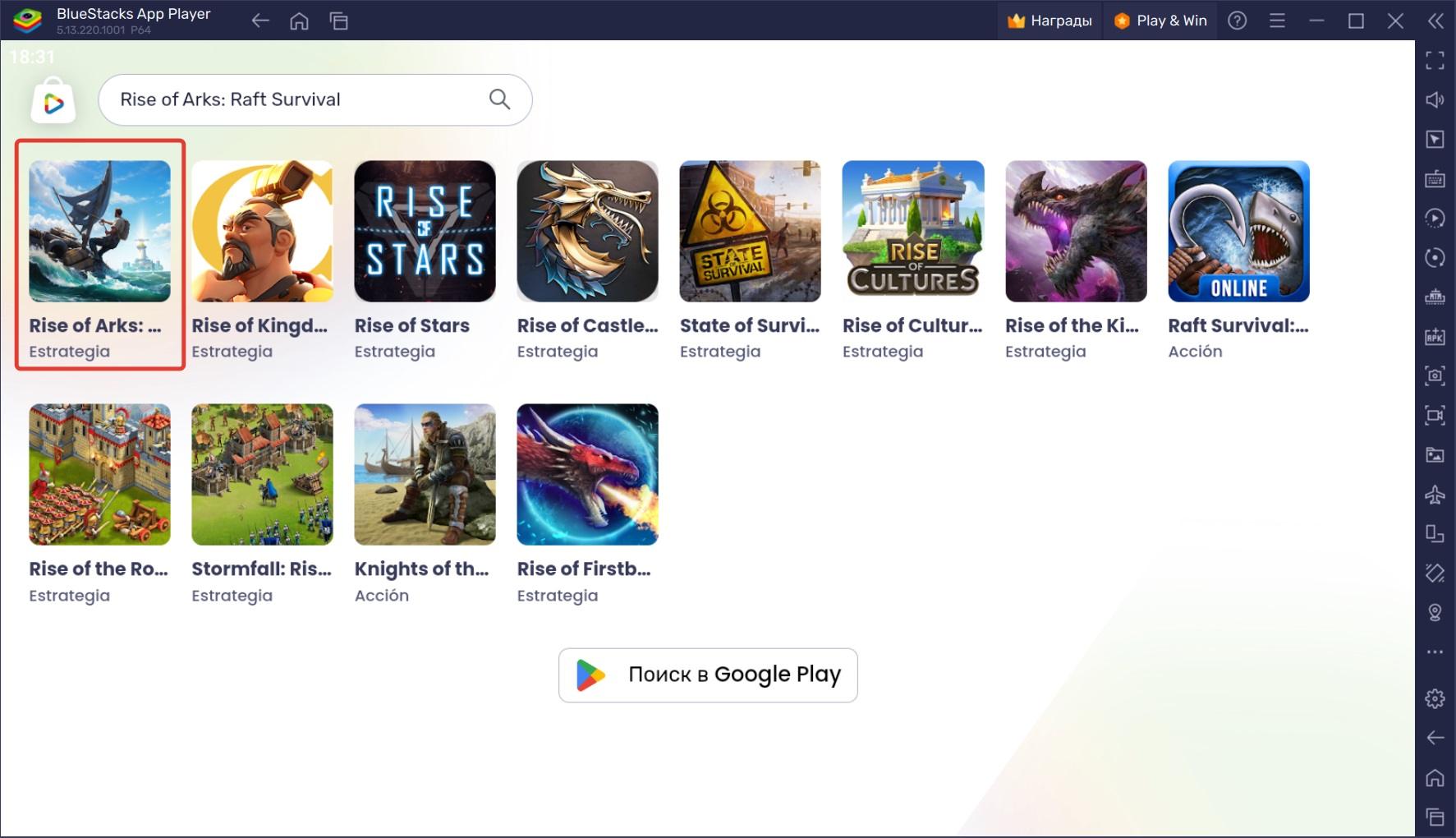The image size is (1456, 838).
Task: Minimize the BlueStacks window
Action: [x=1316, y=21]
